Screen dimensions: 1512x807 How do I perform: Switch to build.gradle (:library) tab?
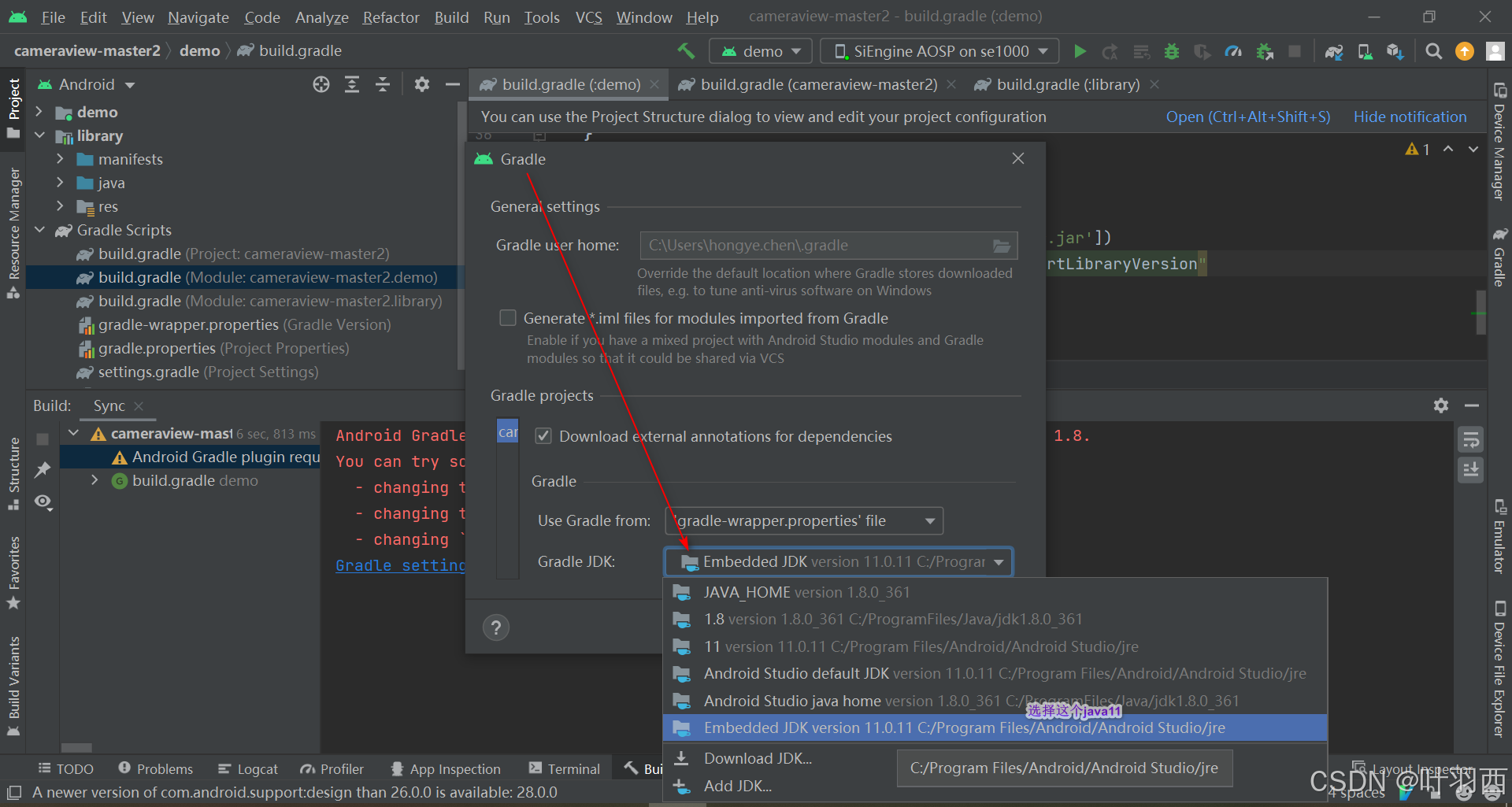tap(1068, 84)
